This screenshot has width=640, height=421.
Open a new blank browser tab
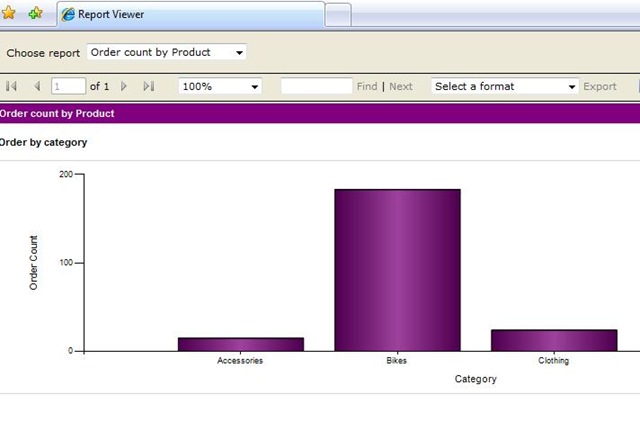pos(338,15)
